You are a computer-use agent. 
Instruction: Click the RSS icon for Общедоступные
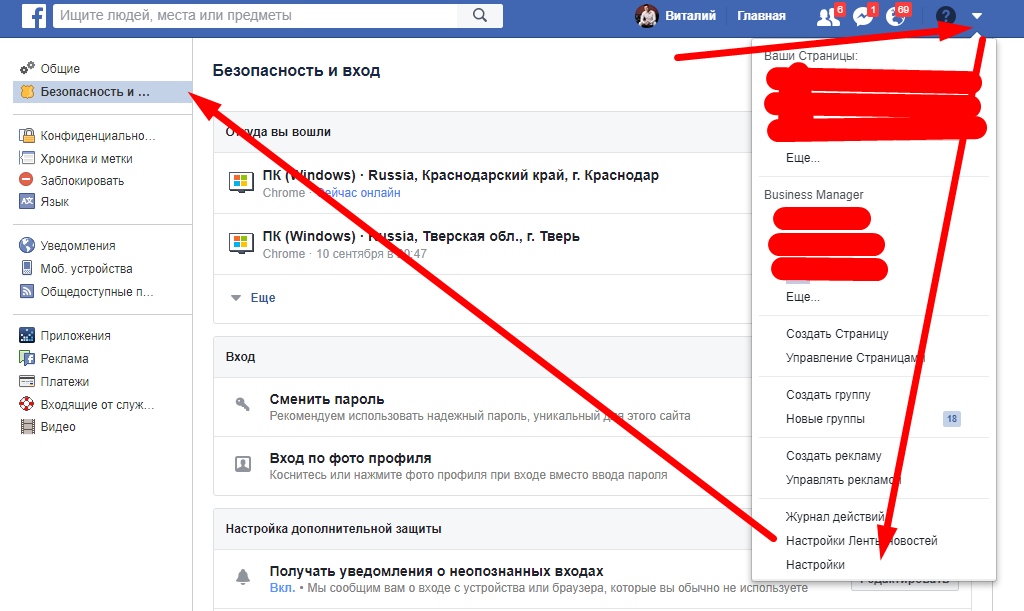(x=27, y=291)
